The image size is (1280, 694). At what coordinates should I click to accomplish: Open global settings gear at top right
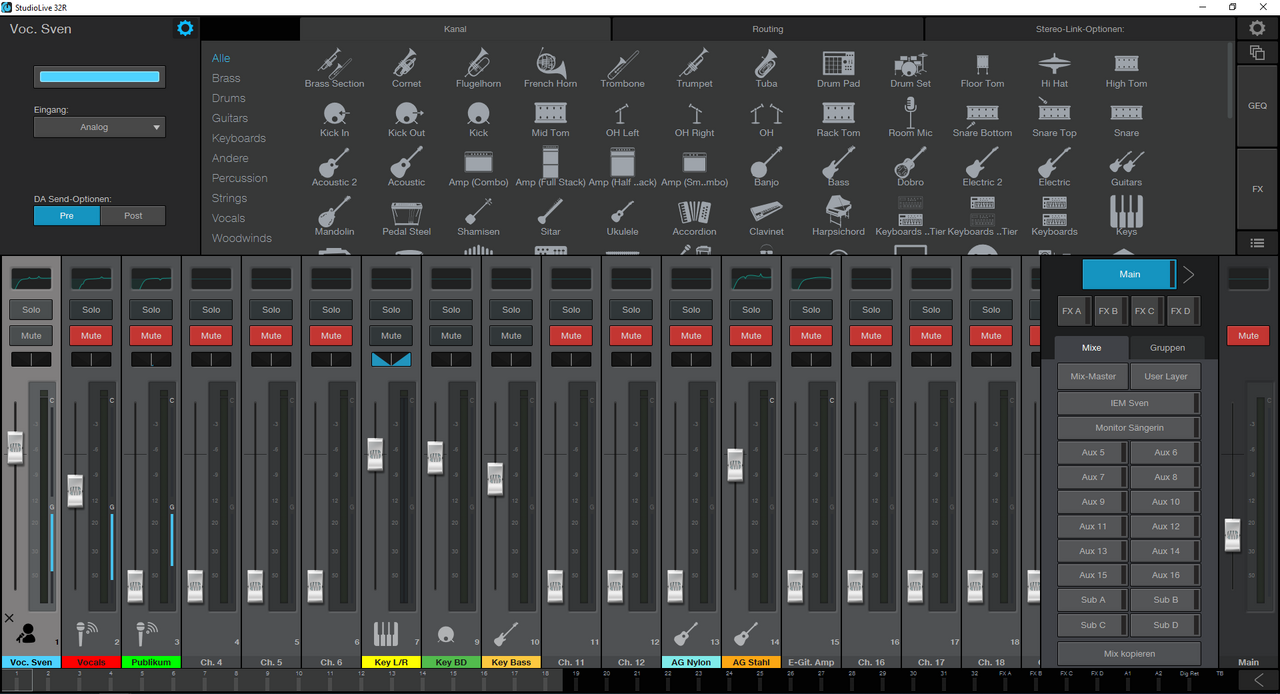coord(1258,28)
